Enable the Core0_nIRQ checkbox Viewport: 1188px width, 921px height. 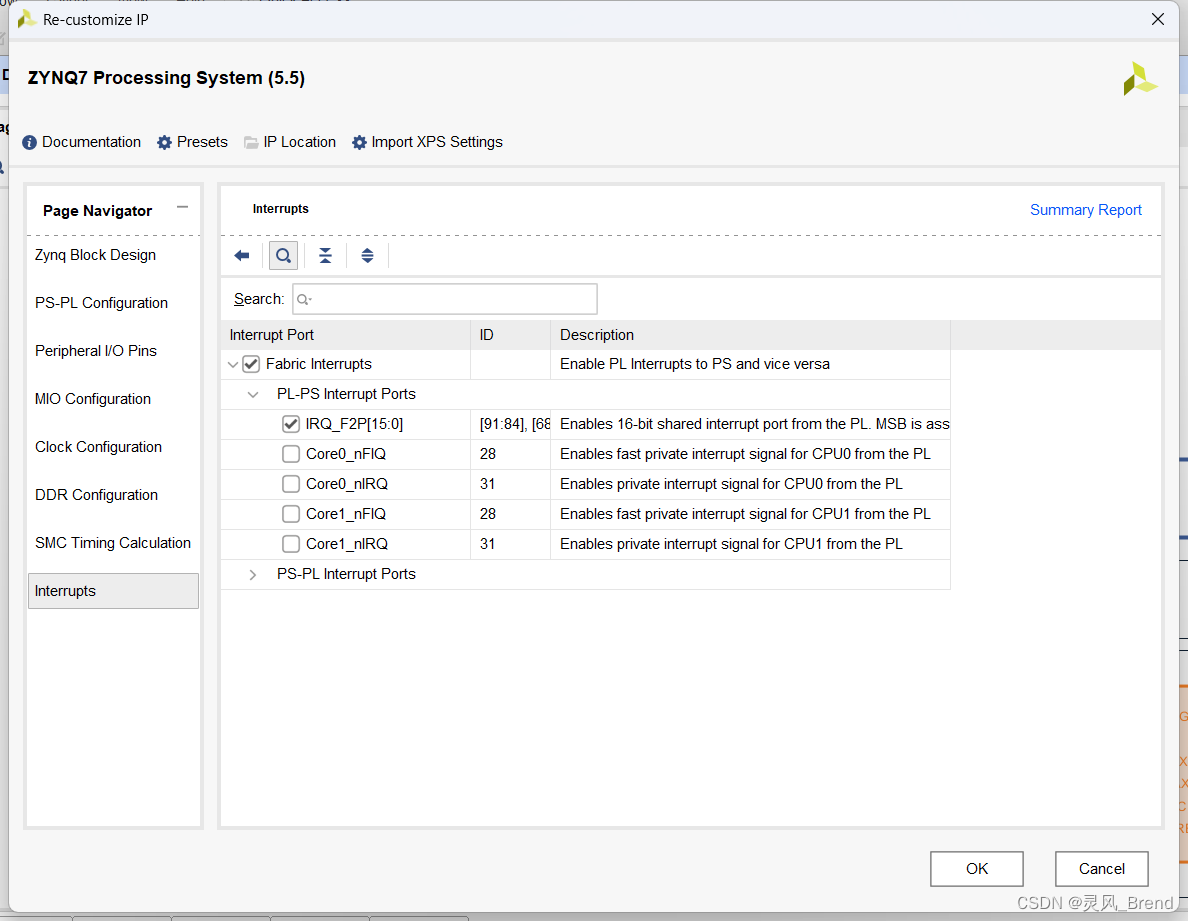(291, 484)
